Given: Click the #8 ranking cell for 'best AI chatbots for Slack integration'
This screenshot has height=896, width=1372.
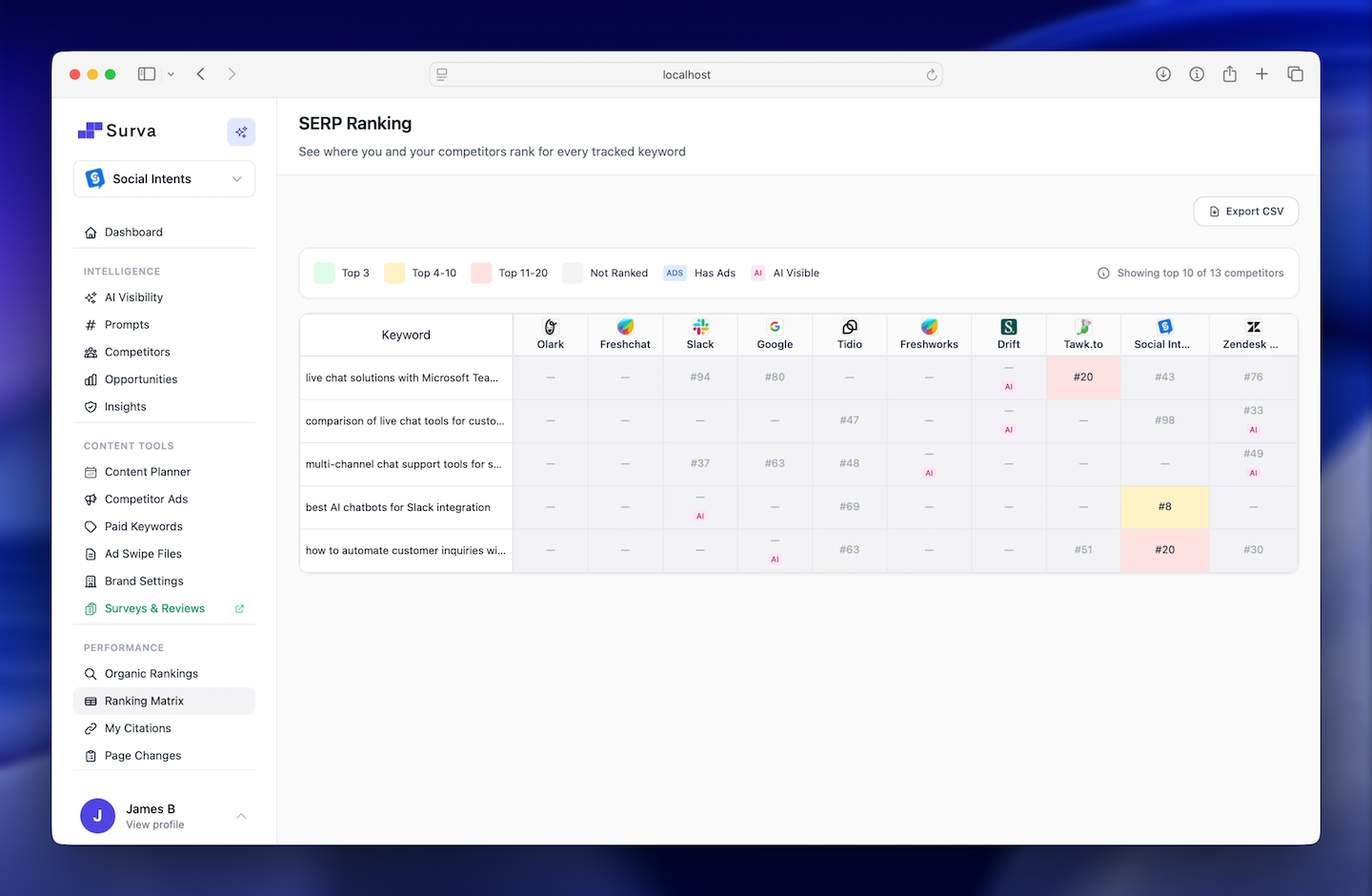Looking at the screenshot, I should [1164, 507].
